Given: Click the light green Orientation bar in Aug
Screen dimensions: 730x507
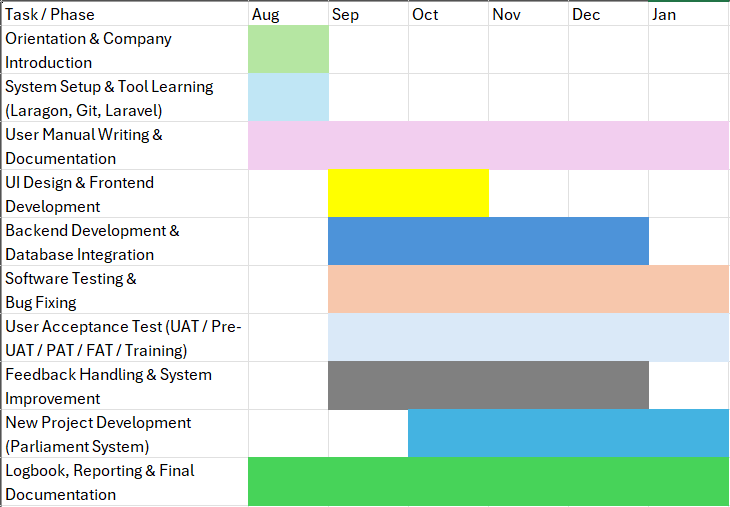Looking at the screenshot, I should coord(288,50).
